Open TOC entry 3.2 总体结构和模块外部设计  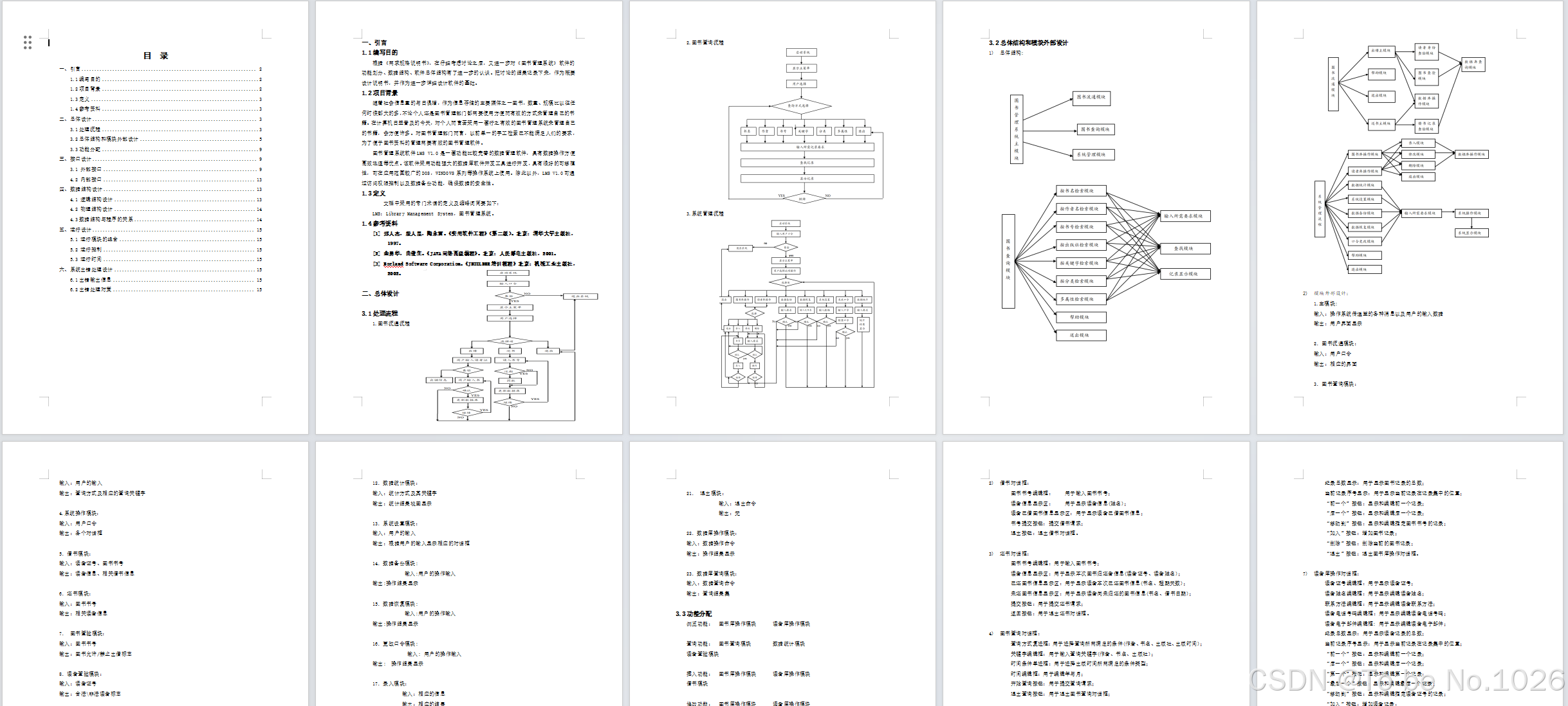pyautogui.click(x=104, y=139)
